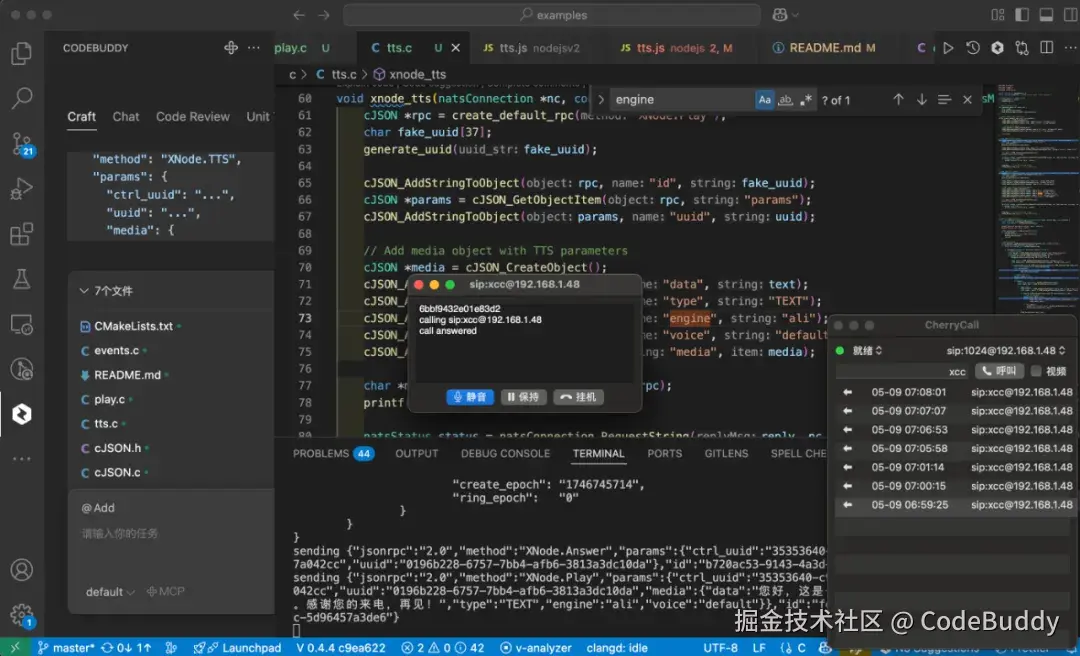The image size is (1080, 656).
Task: Open Source Control with 21 changes badge
Action: click(x=21, y=143)
